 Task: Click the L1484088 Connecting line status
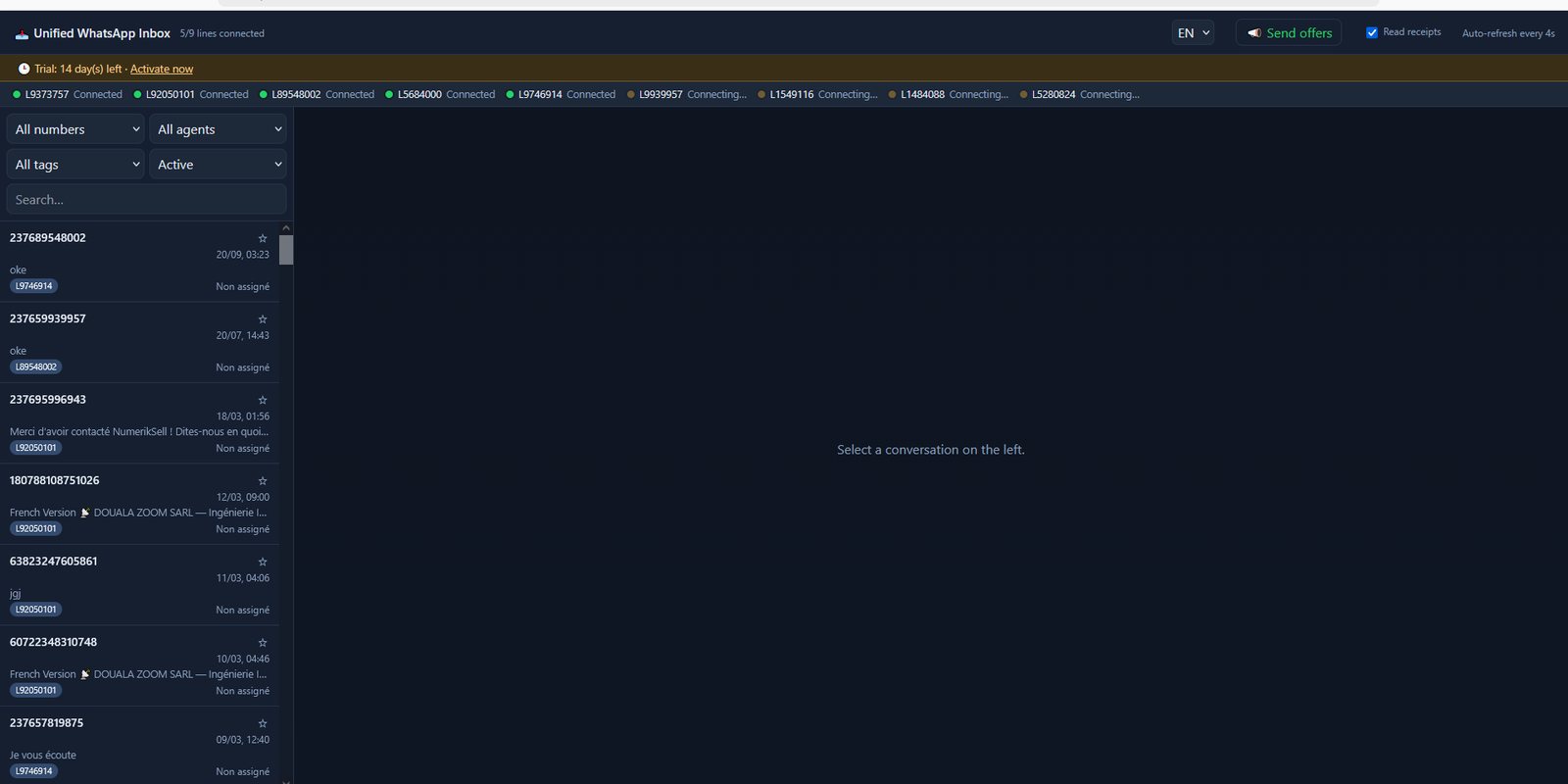click(x=949, y=95)
